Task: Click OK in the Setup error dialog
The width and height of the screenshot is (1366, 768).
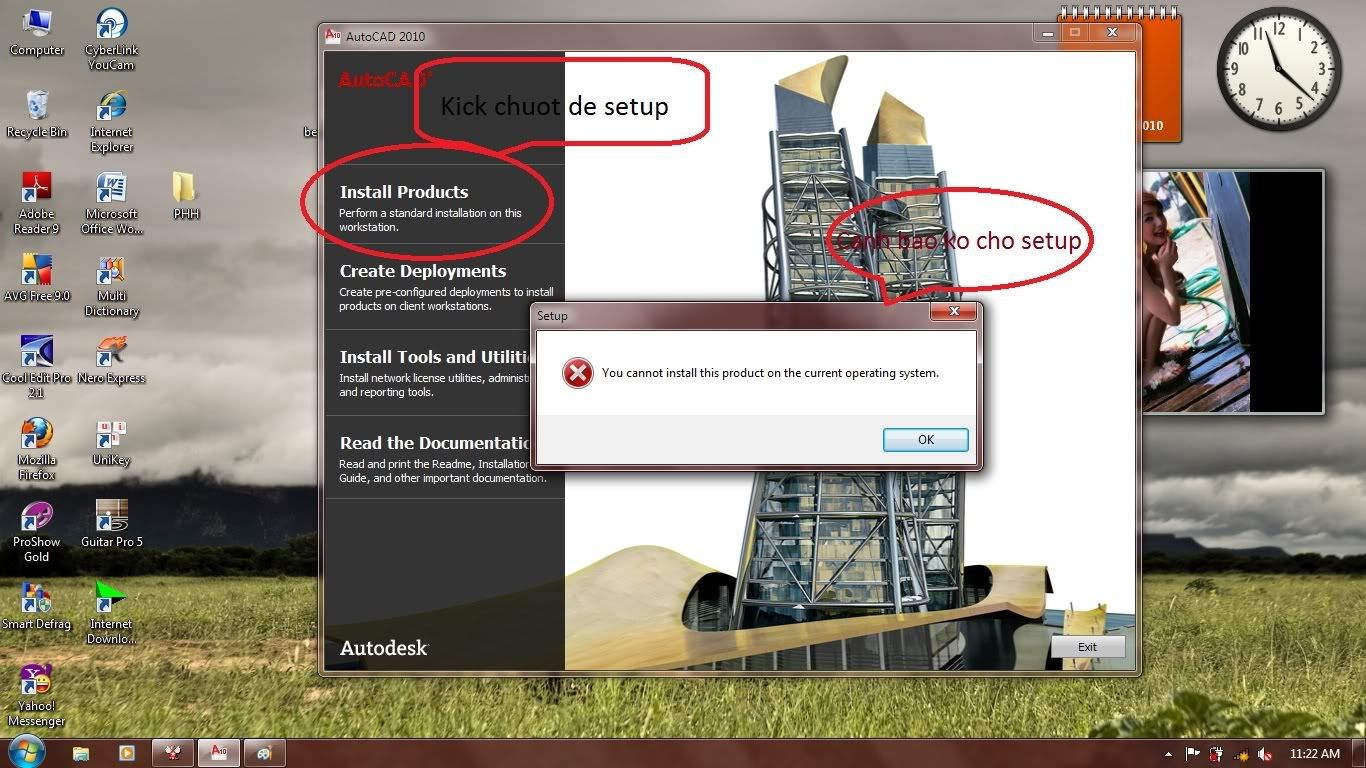Action: [x=925, y=440]
